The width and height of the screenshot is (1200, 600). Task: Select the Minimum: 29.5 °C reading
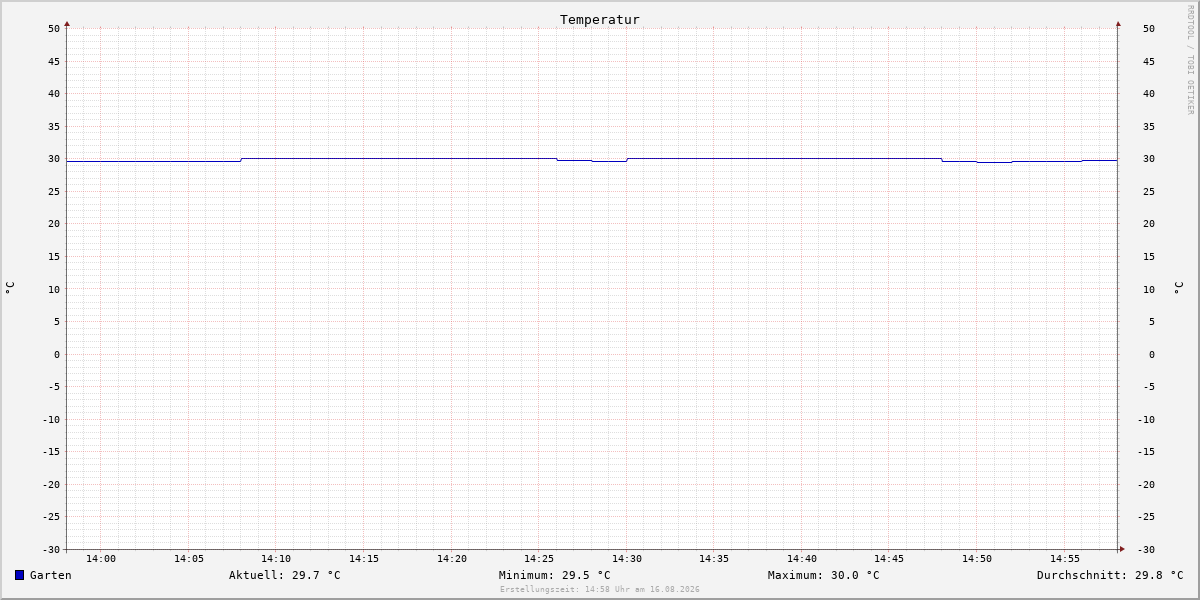click(555, 575)
